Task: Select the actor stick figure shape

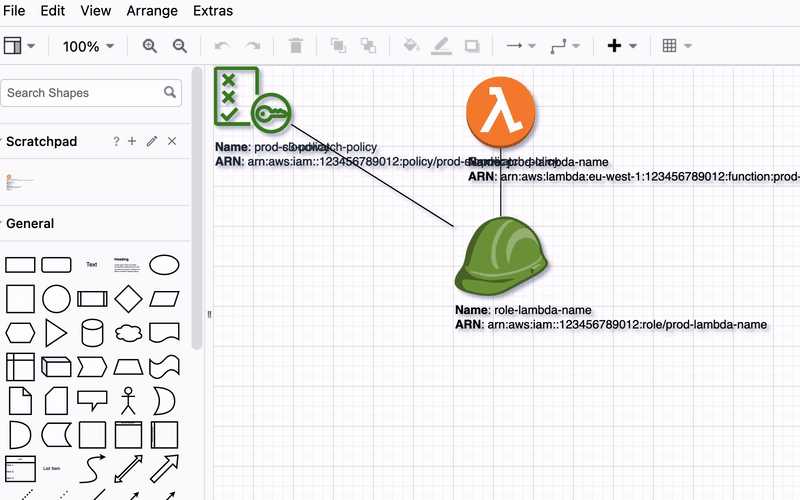Action: [129, 401]
